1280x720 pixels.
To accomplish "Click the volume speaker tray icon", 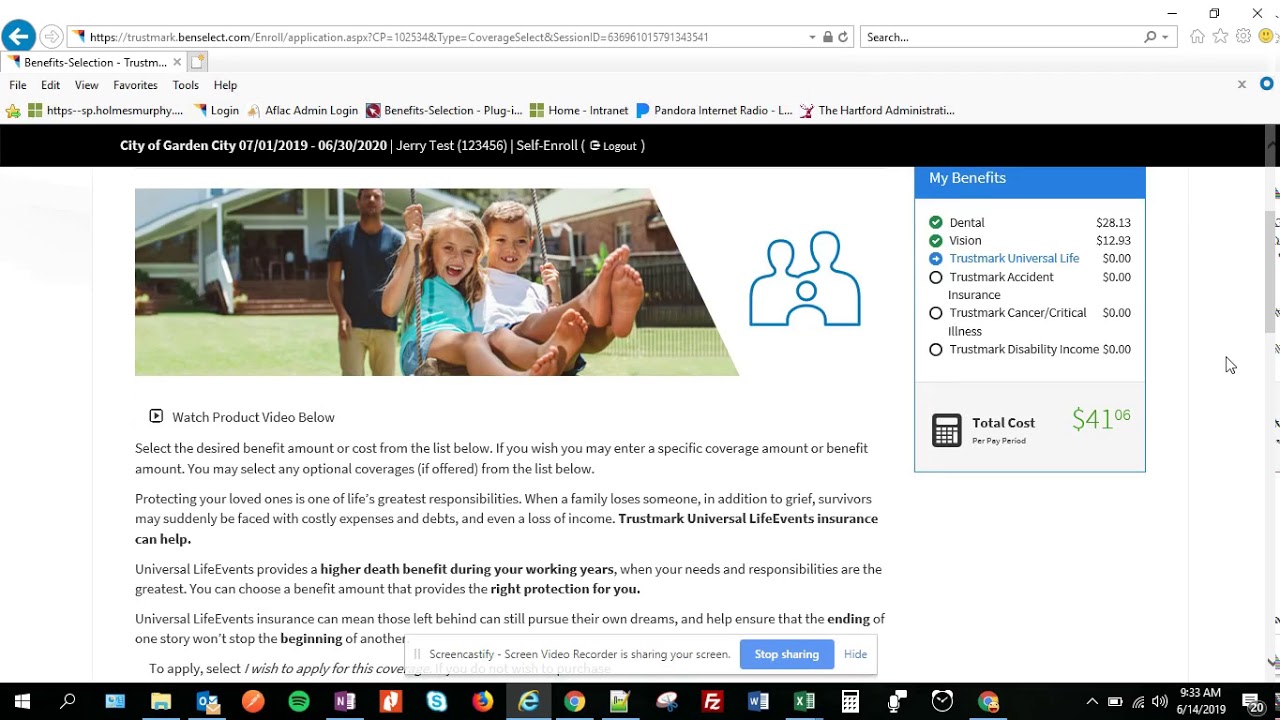I will point(1160,702).
